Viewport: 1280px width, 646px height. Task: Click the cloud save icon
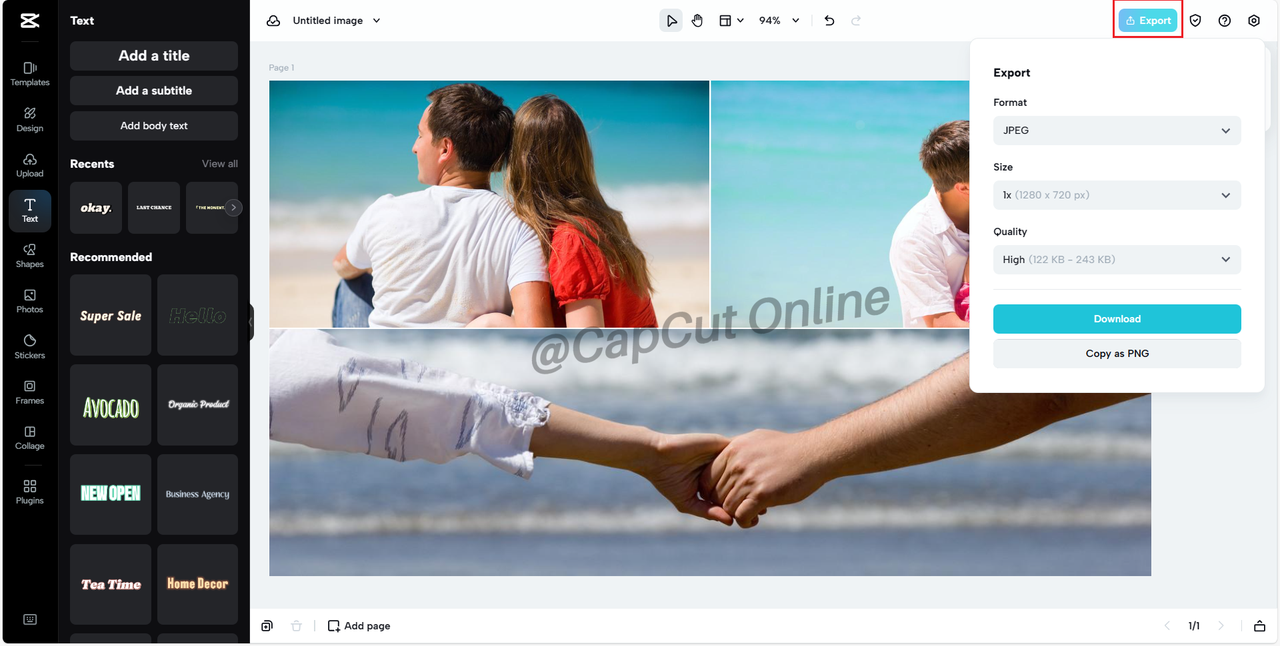point(273,20)
